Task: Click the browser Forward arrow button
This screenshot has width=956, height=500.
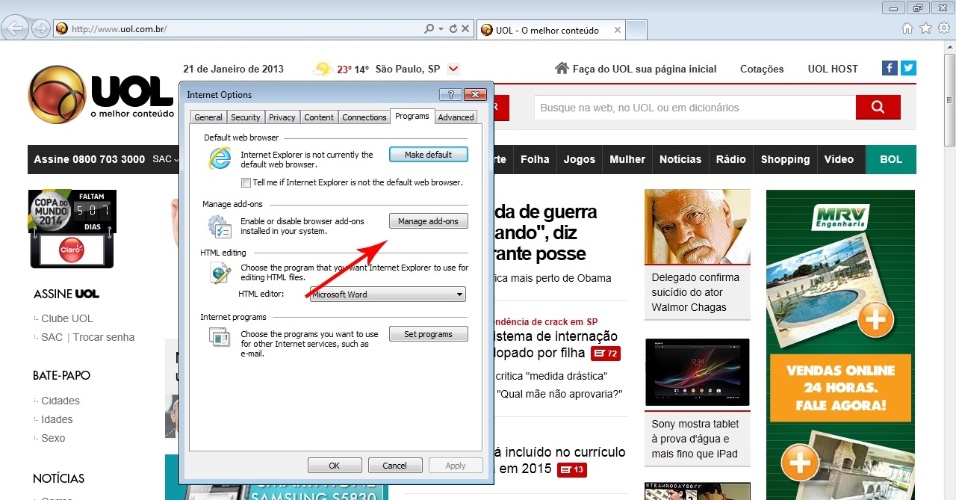Action: 40,28
